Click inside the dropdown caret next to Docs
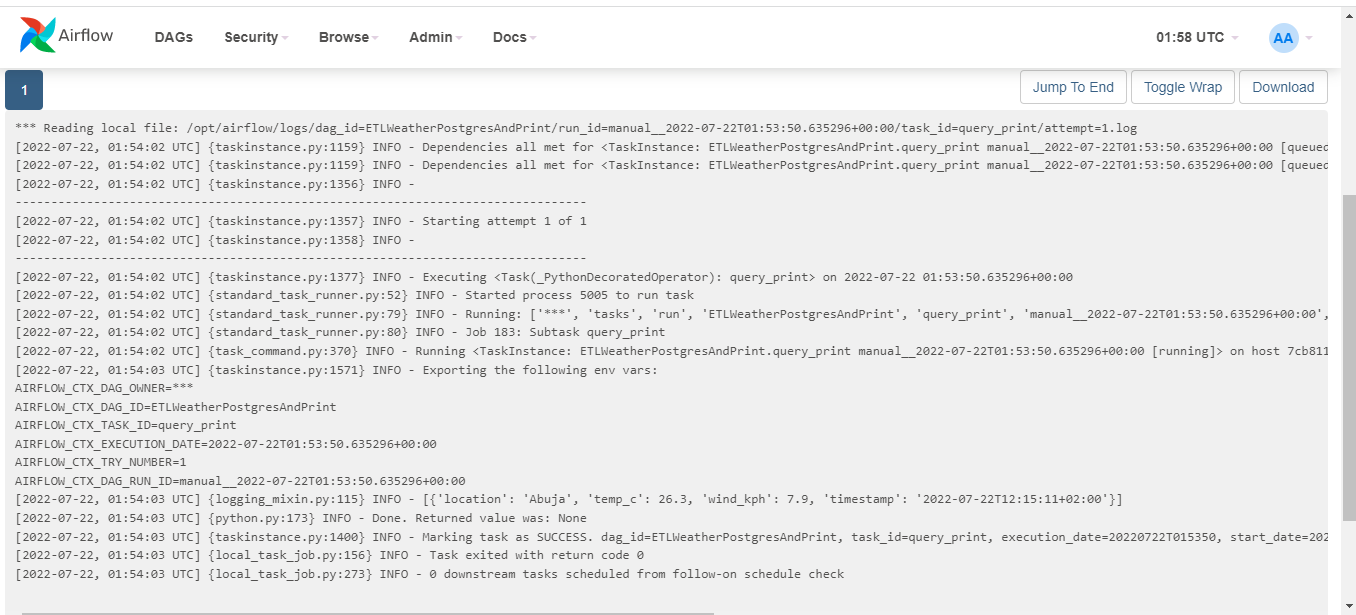Screen dimensions: 1356x615 point(533,39)
